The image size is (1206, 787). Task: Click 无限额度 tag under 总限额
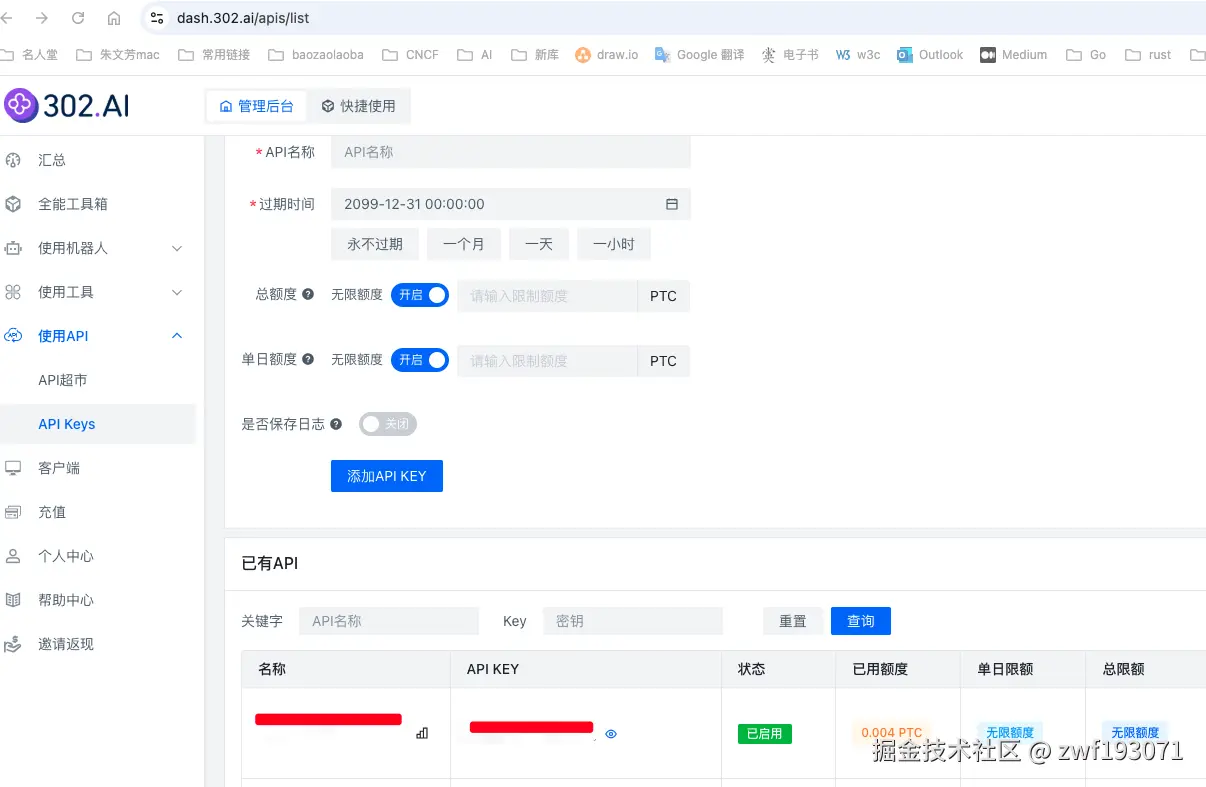point(1135,733)
